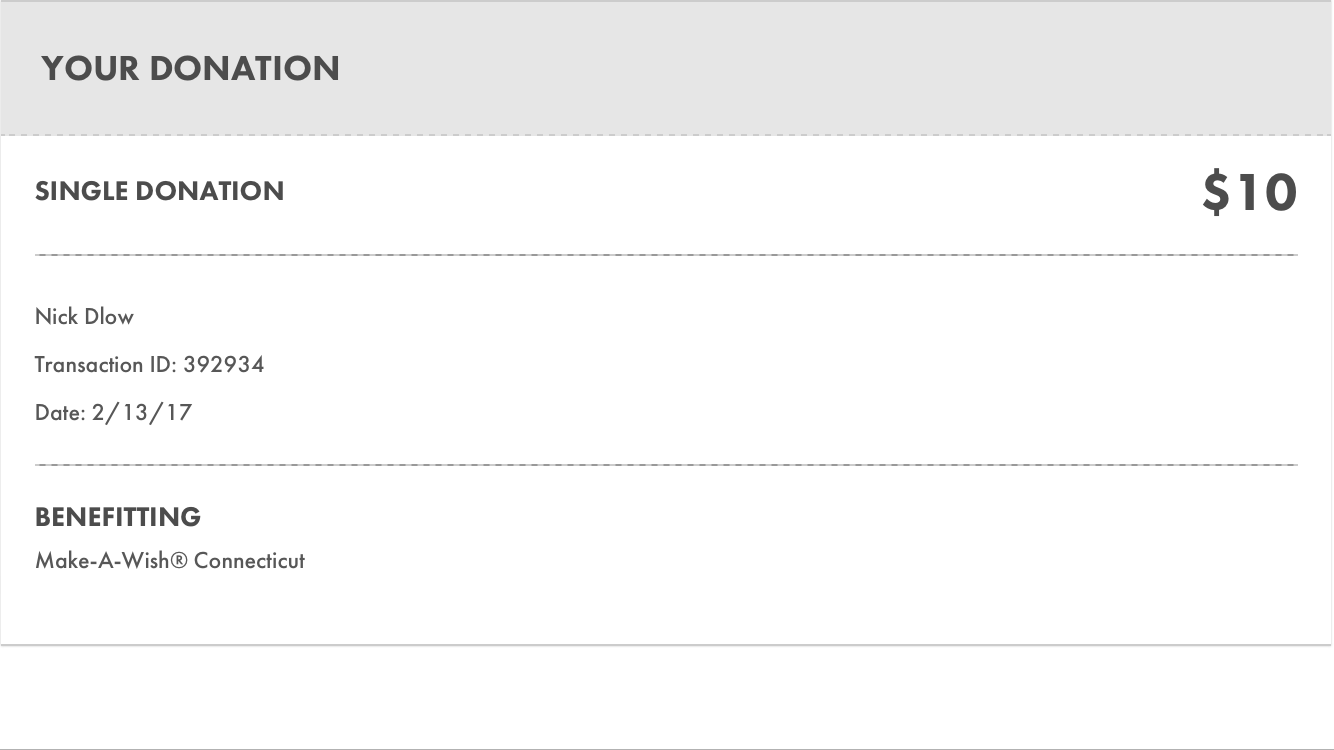Select the donor name Nick Dlow
Image resolution: width=1334 pixels, height=750 pixels.
(x=84, y=317)
